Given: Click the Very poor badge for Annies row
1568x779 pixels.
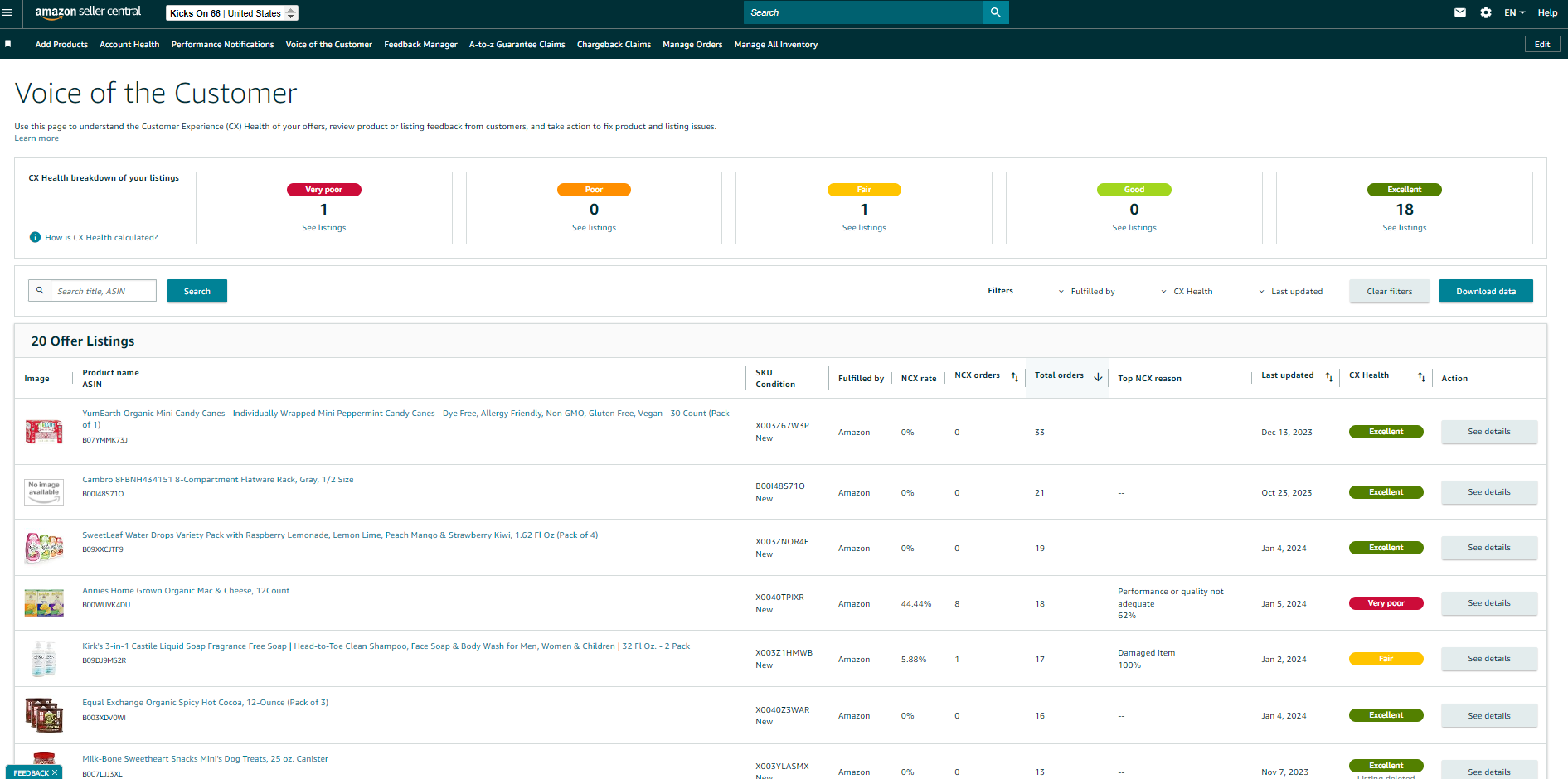Looking at the screenshot, I should coord(1386,603).
